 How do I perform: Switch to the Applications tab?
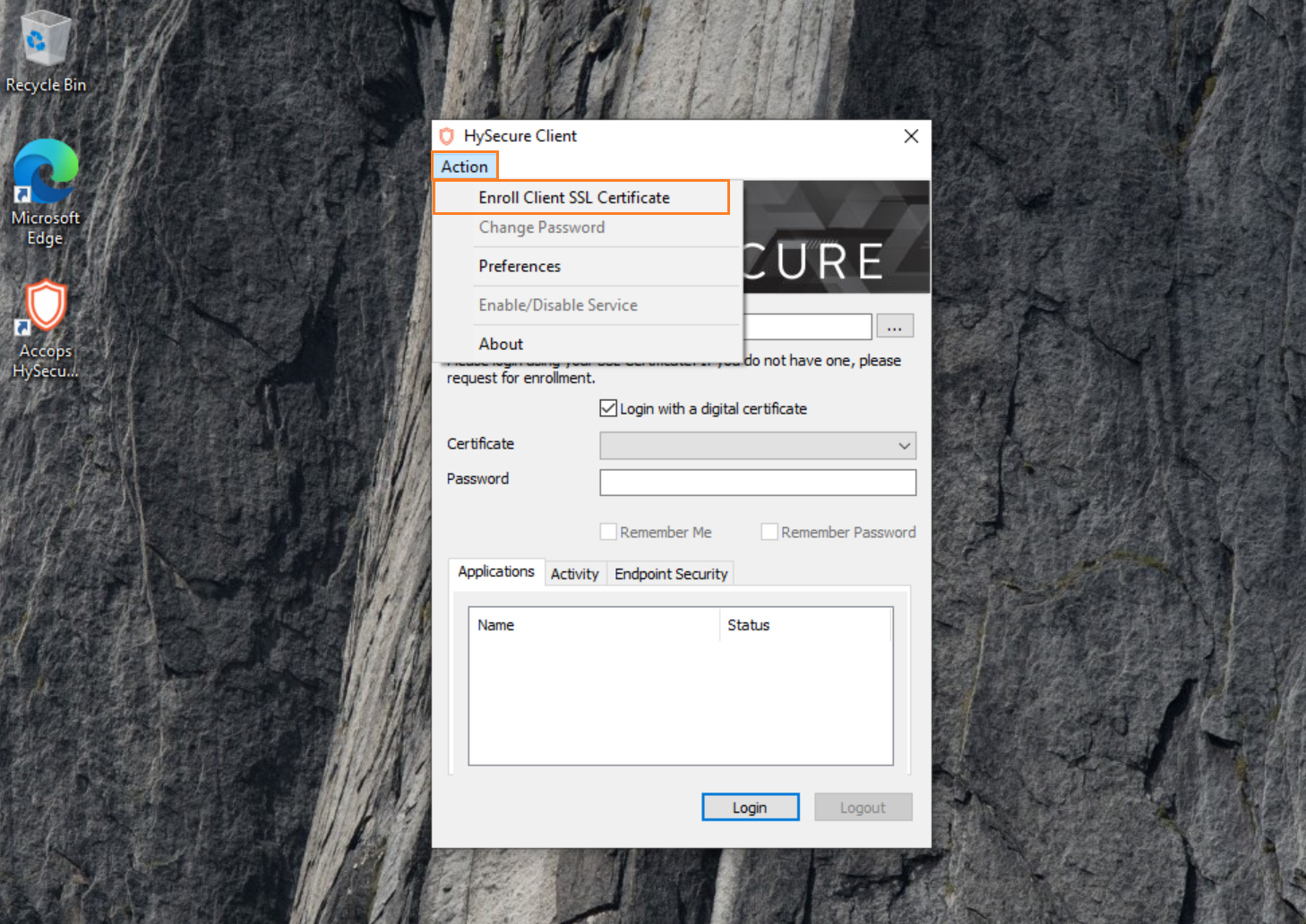[496, 571]
